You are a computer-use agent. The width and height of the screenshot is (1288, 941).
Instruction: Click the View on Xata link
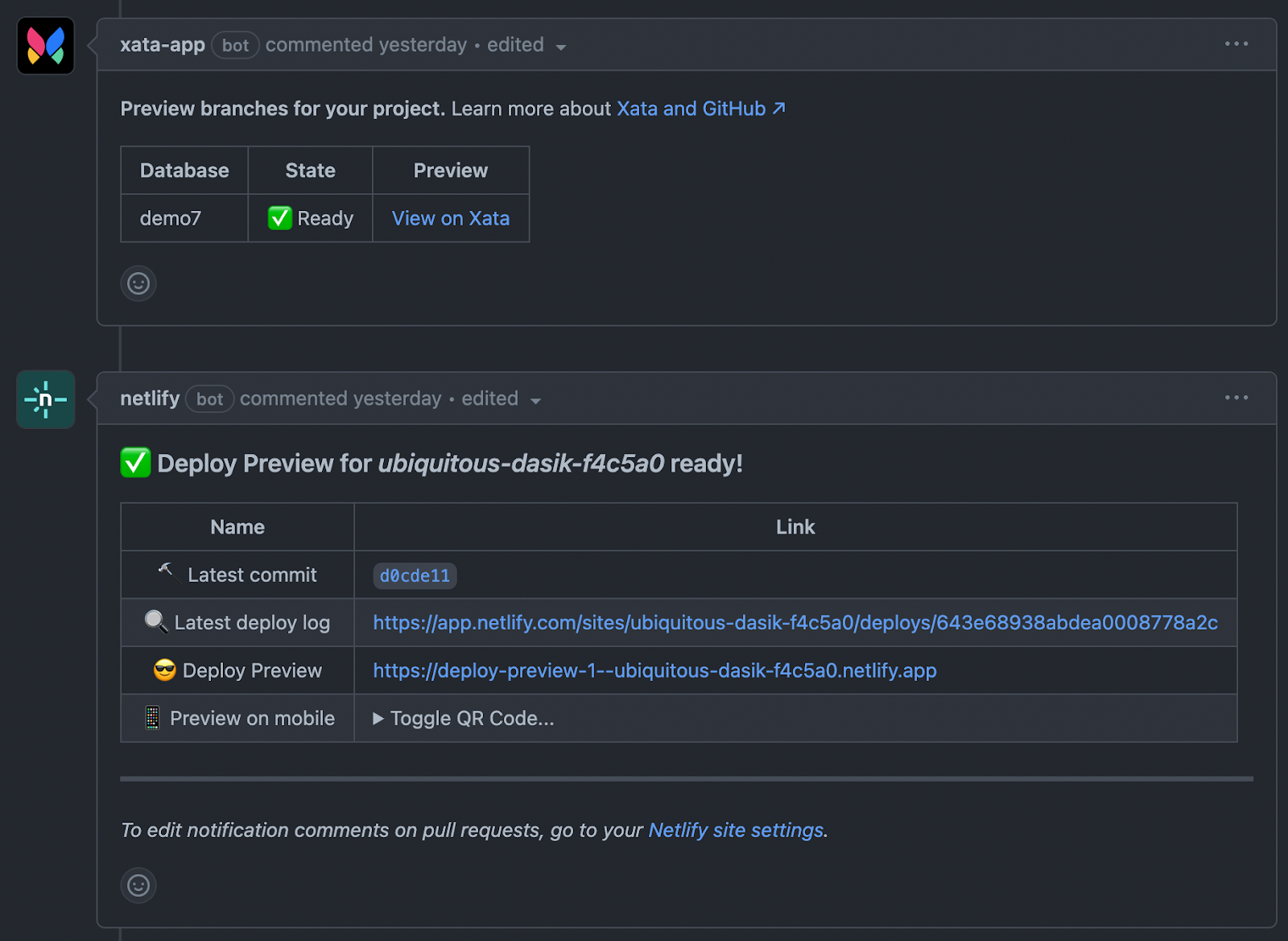pyautogui.click(x=451, y=218)
